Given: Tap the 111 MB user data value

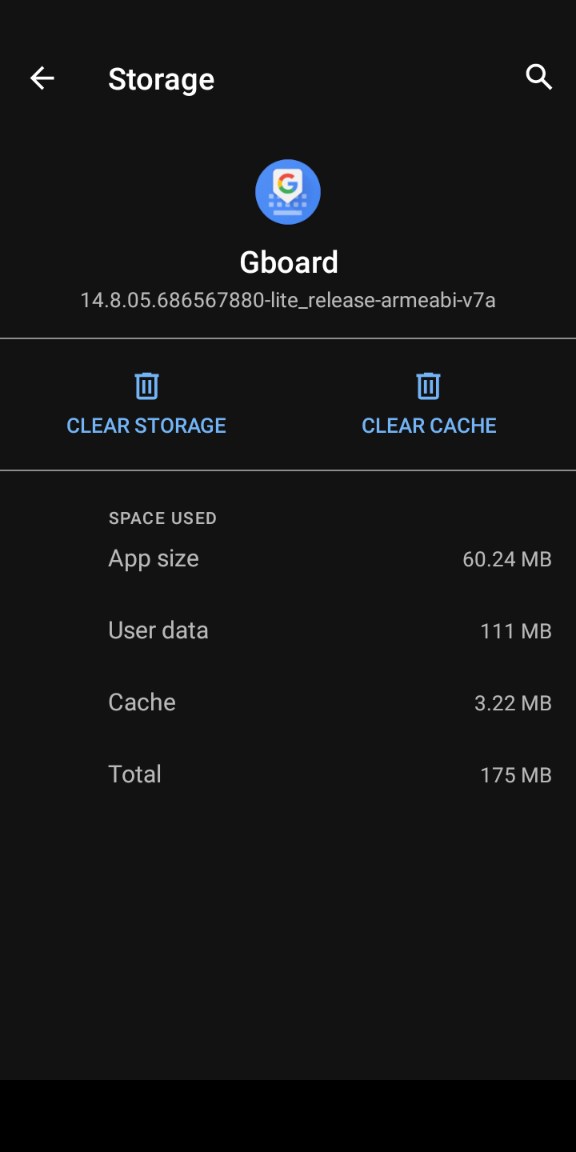Looking at the screenshot, I should tap(516, 631).
